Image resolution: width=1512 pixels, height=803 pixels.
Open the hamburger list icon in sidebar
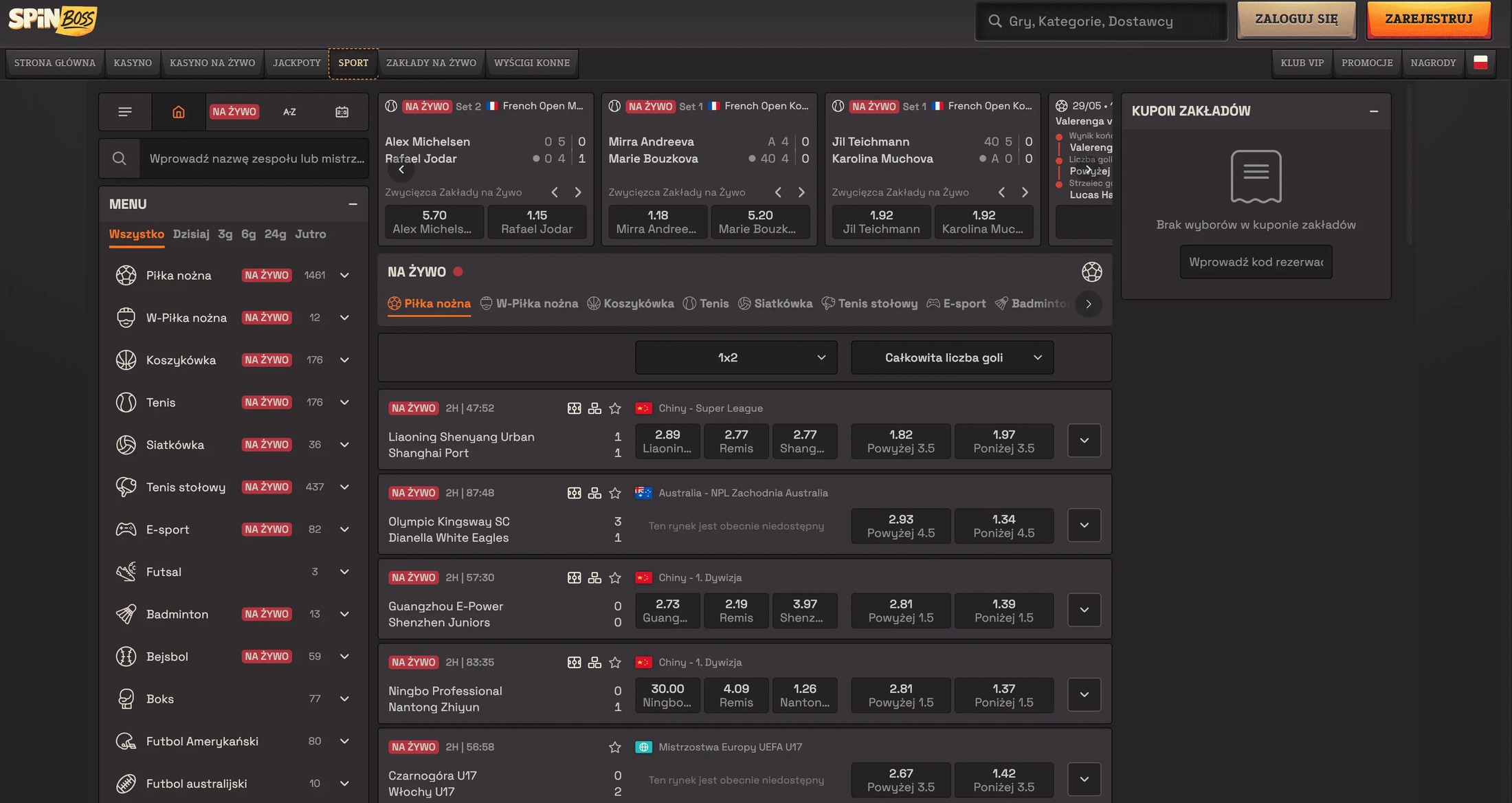125,111
